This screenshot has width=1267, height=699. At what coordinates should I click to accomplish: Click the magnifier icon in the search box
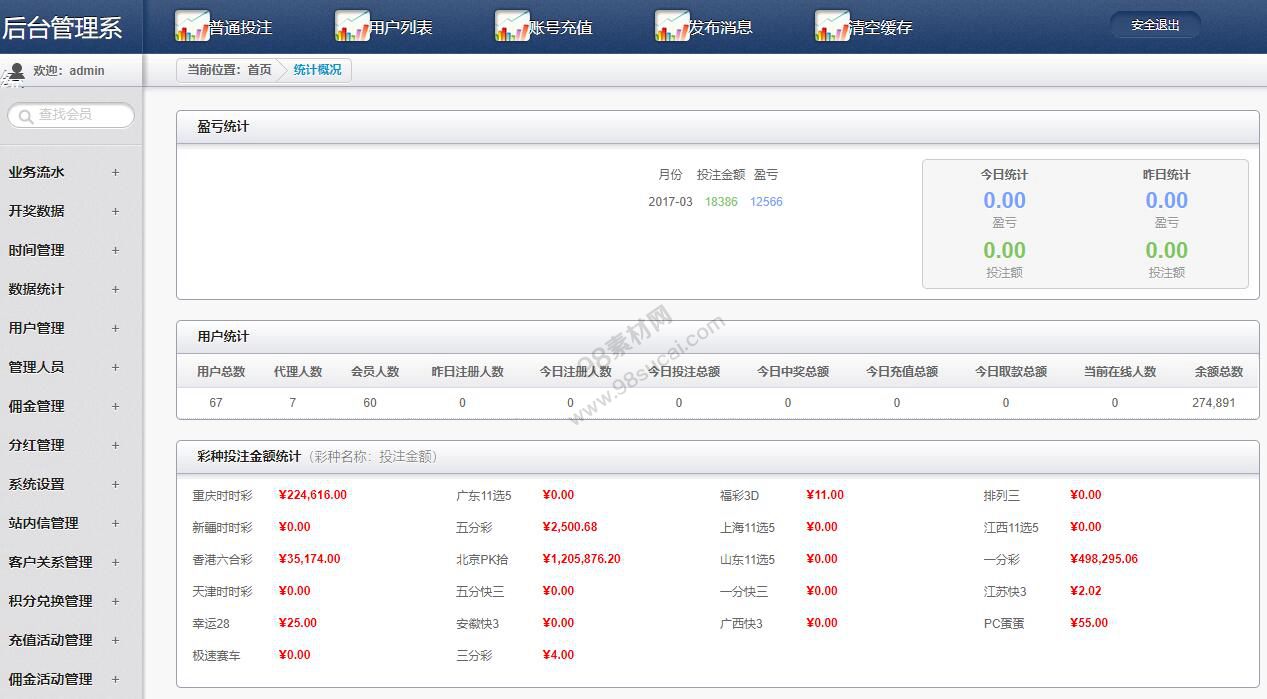24,116
